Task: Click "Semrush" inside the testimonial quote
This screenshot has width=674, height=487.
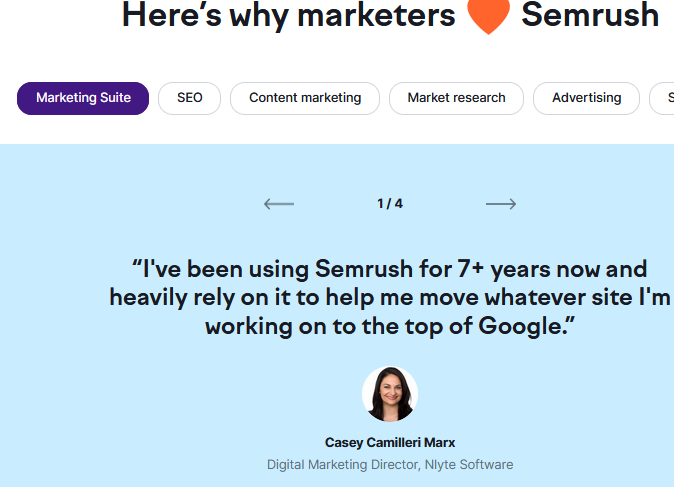Action: point(364,269)
